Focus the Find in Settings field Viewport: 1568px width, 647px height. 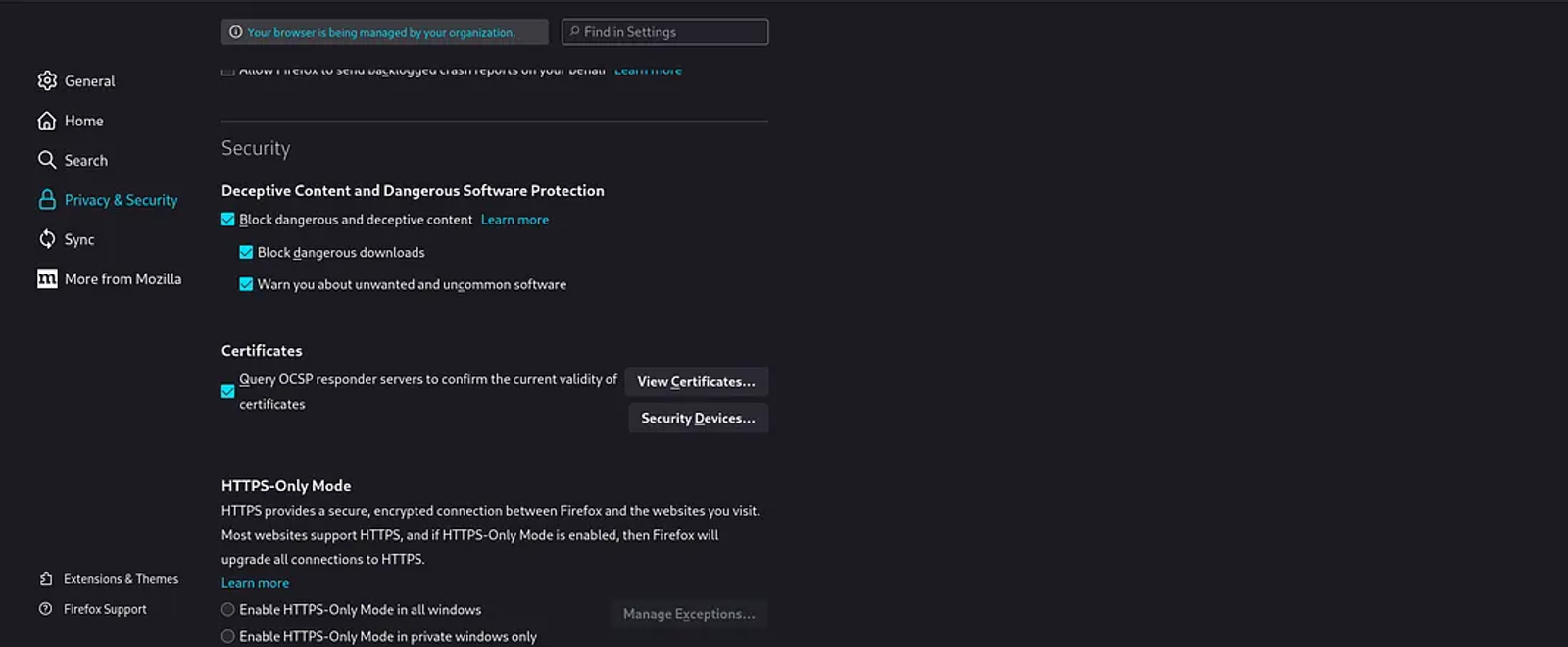[665, 32]
